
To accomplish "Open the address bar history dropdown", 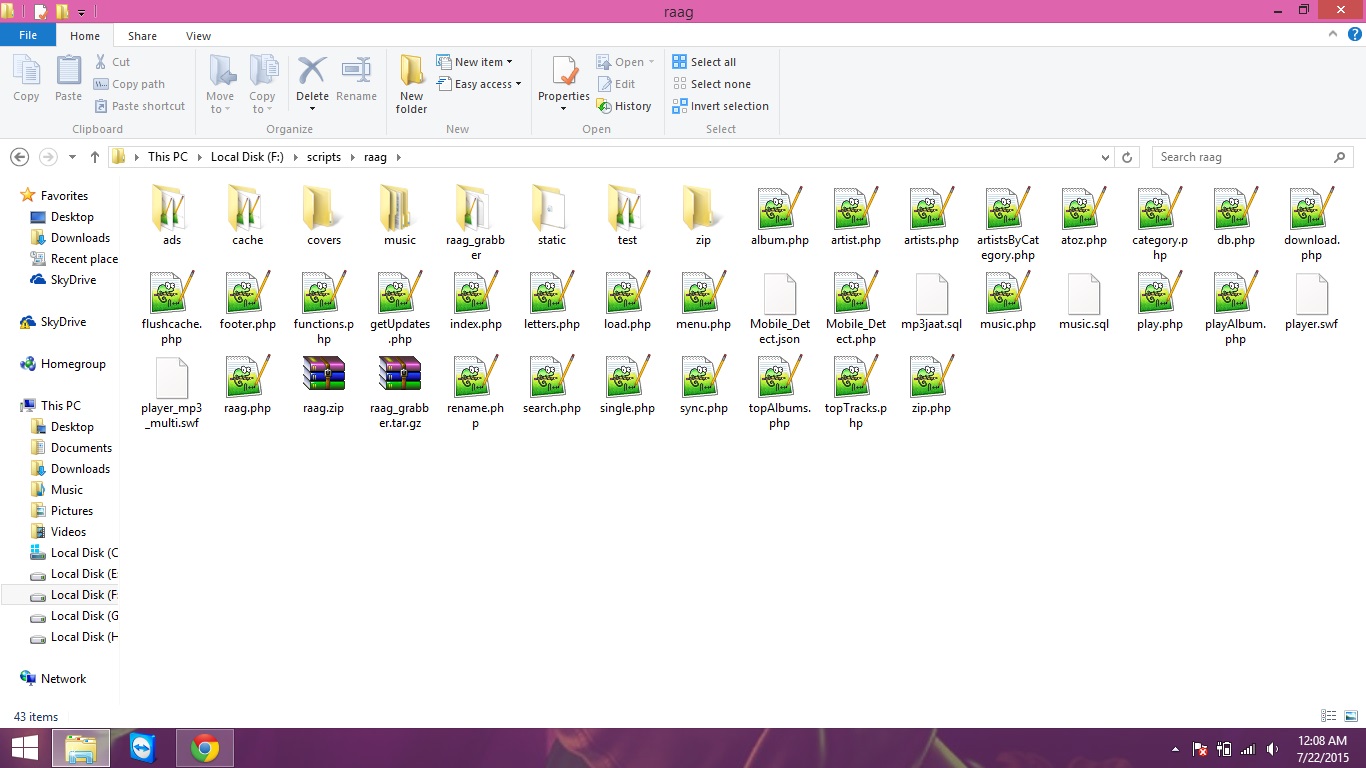I will coord(1105,157).
